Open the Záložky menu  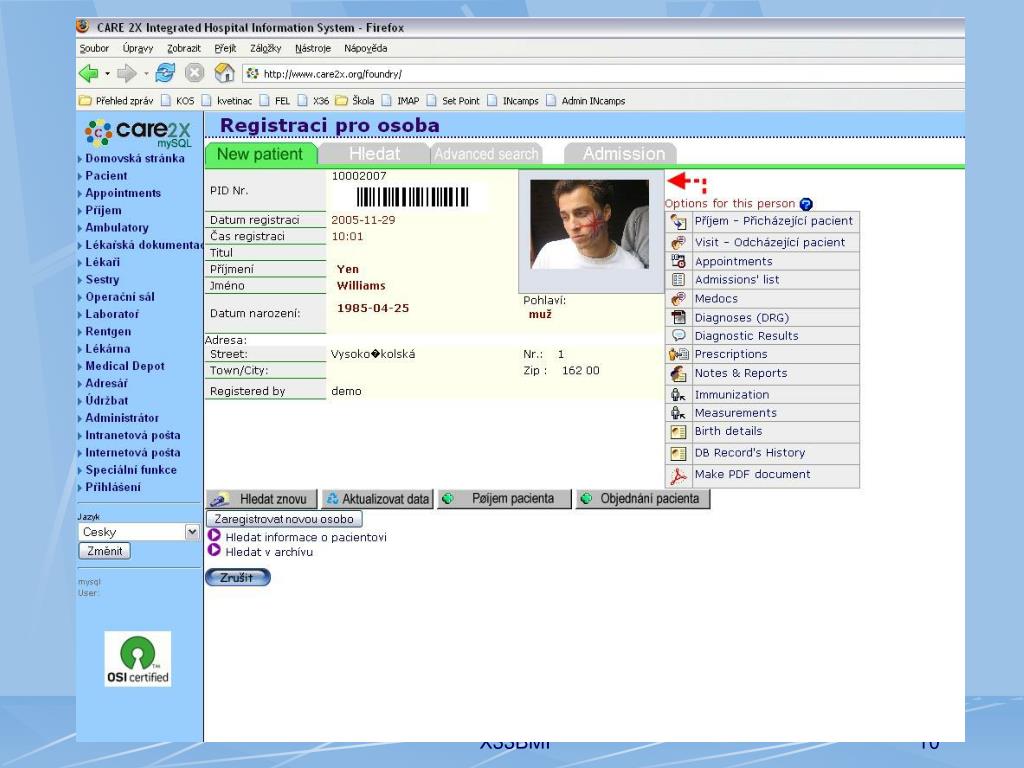pos(265,48)
